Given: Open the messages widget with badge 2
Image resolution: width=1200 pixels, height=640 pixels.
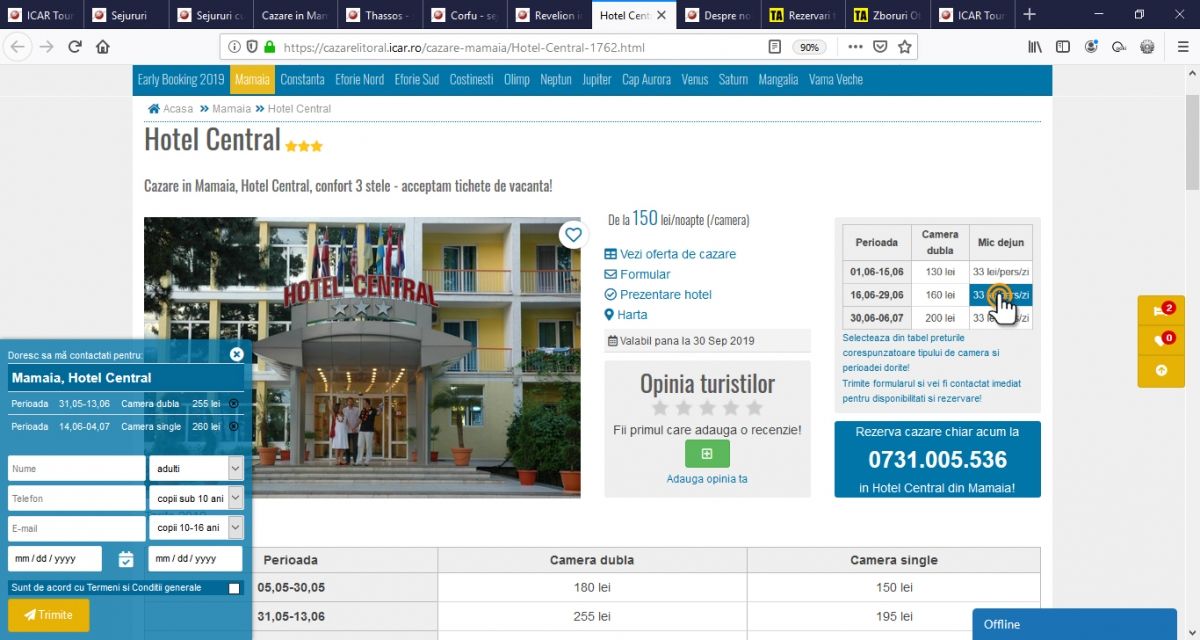Looking at the screenshot, I should 1160,311.
